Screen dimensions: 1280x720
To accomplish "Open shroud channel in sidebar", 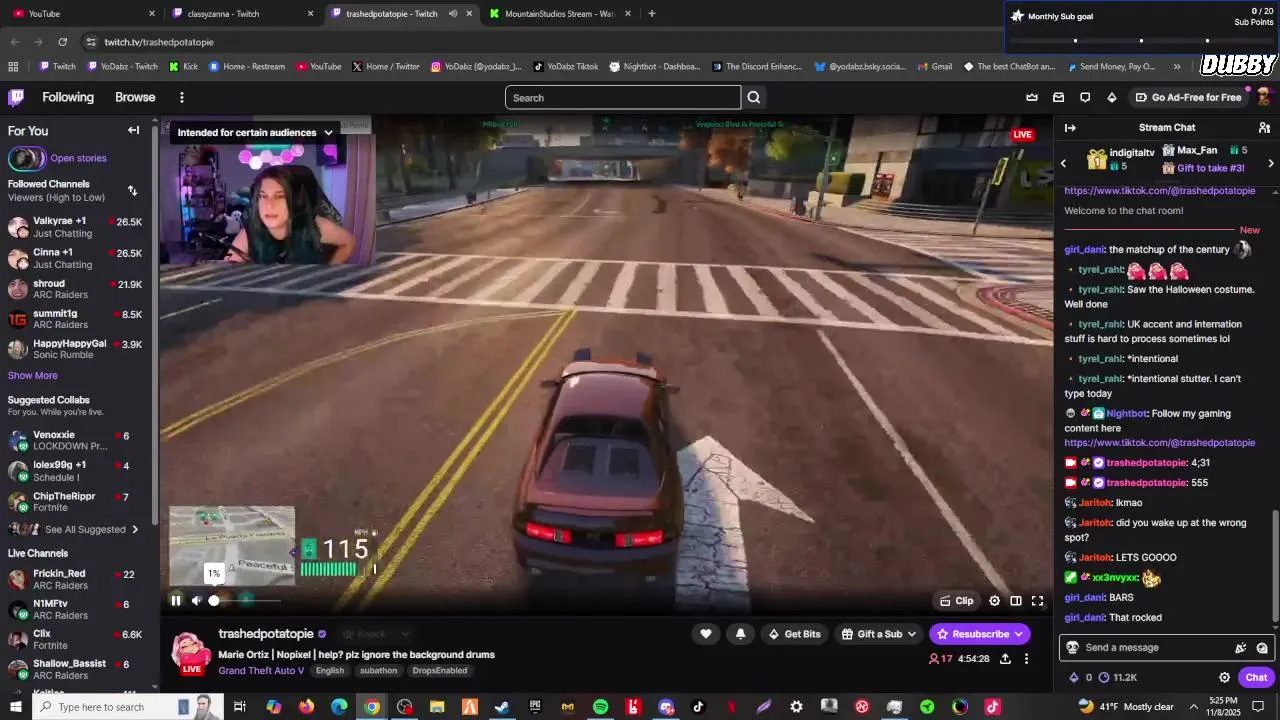I will pos(75,289).
